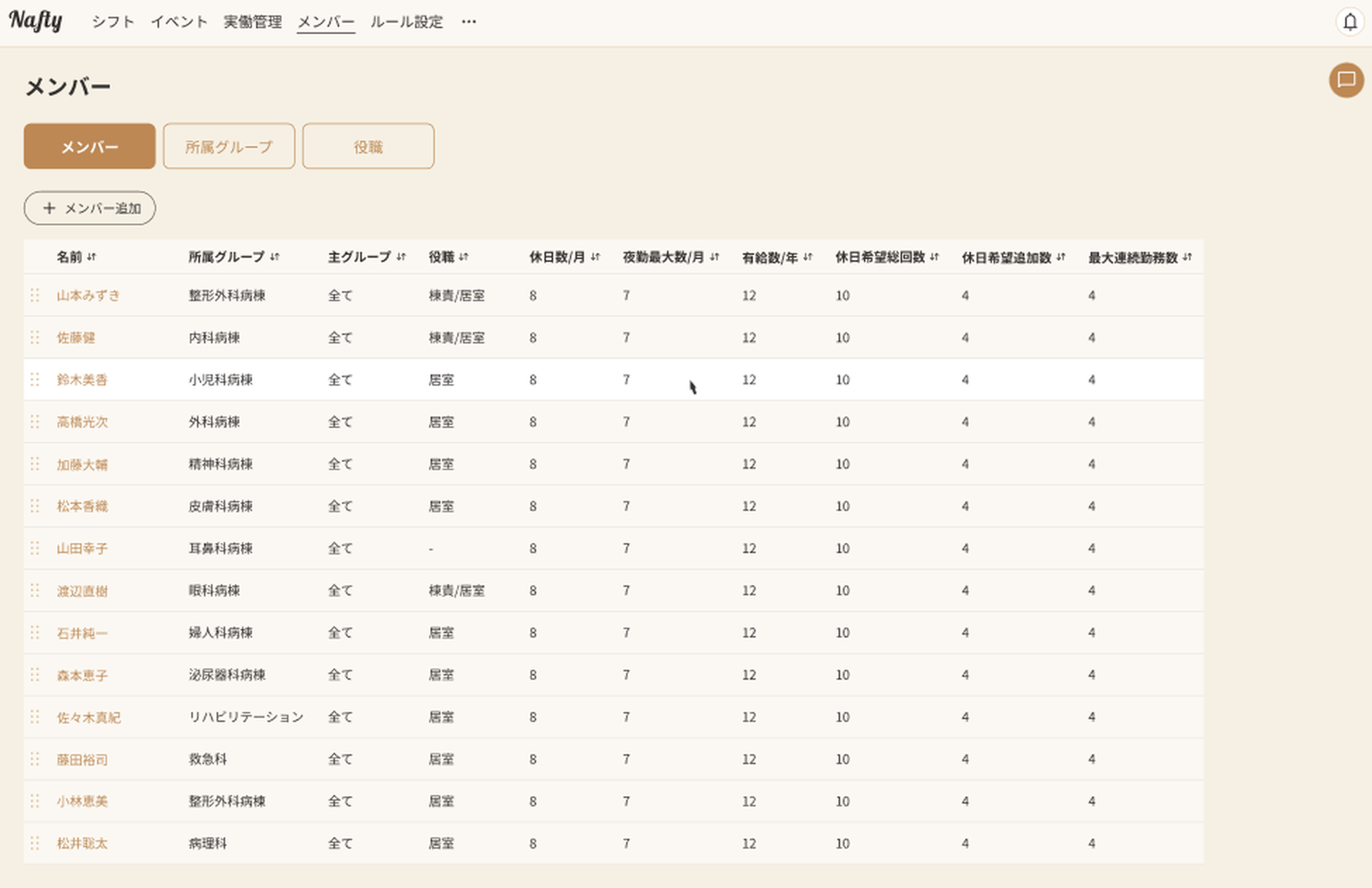Sort by 休日数/月 column sort icon
Screen dimensions: 1372x888
[595, 257]
